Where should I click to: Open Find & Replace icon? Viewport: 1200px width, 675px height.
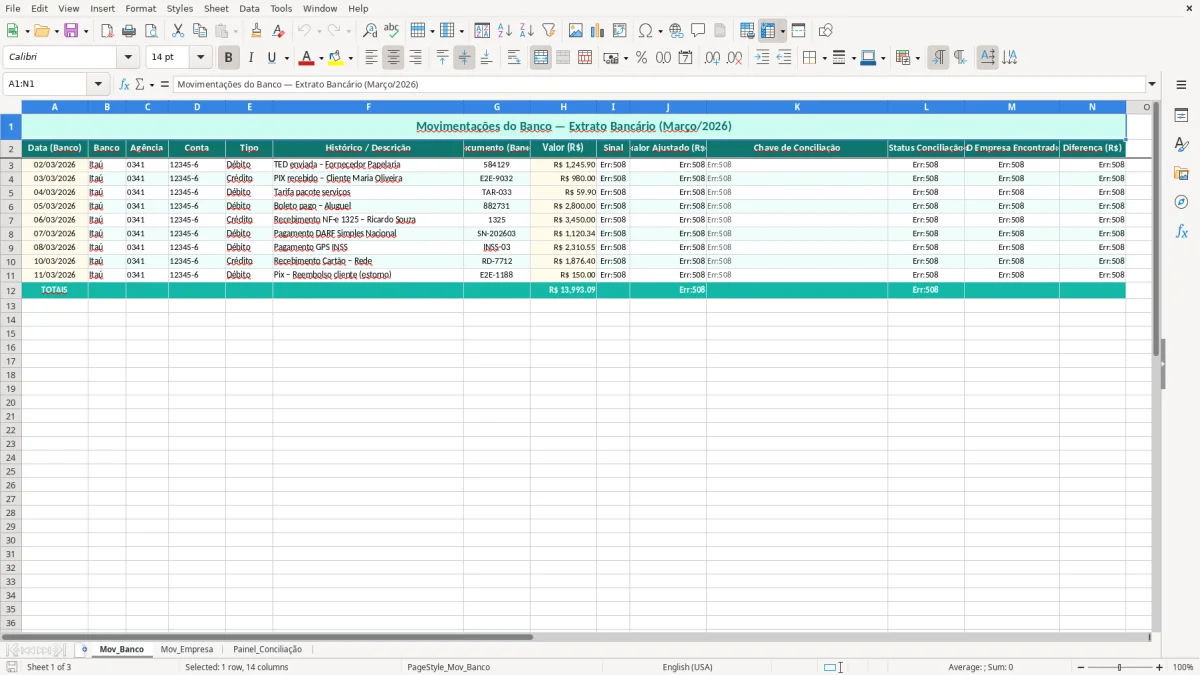[x=370, y=31]
